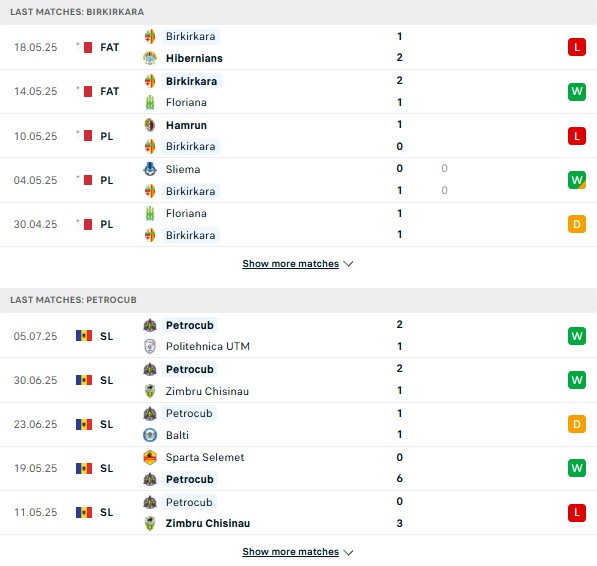Click green W badge for Sparta Selemet match
Image resolution: width=597 pixels, height=566 pixels.
tap(576, 468)
